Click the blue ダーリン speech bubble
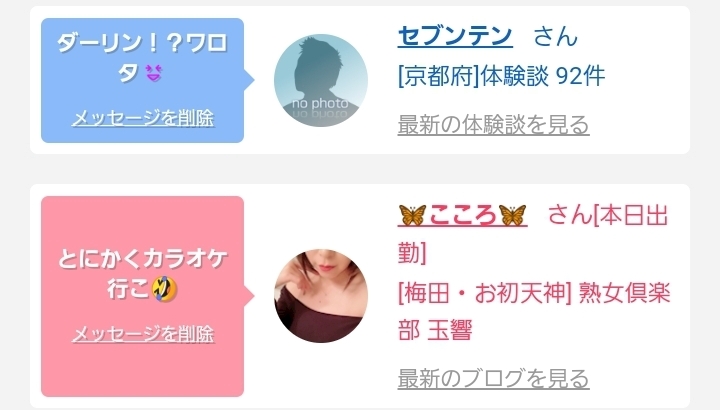 pyautogui.click(x=142, y=80)
